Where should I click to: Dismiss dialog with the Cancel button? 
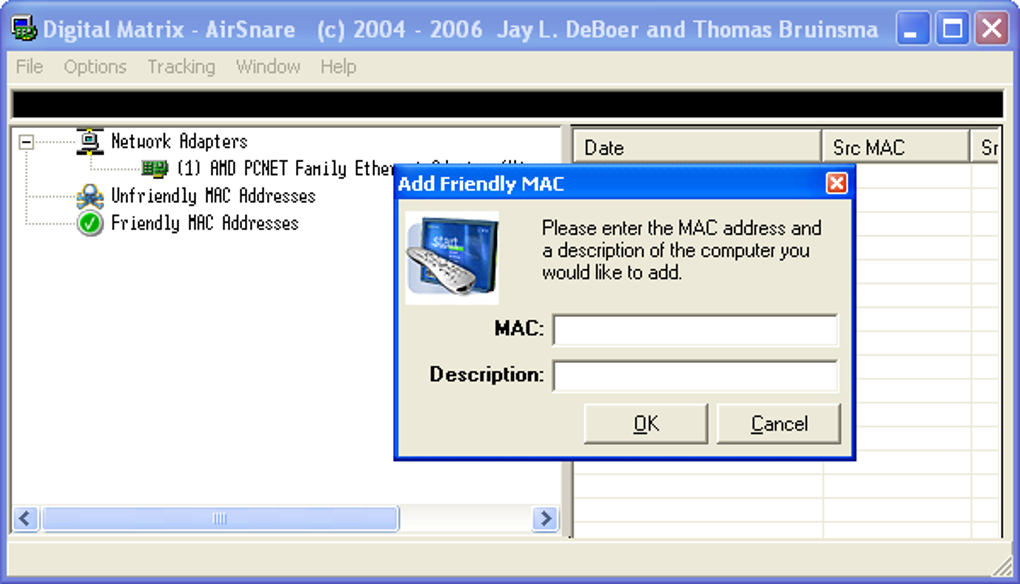point(779,424)
